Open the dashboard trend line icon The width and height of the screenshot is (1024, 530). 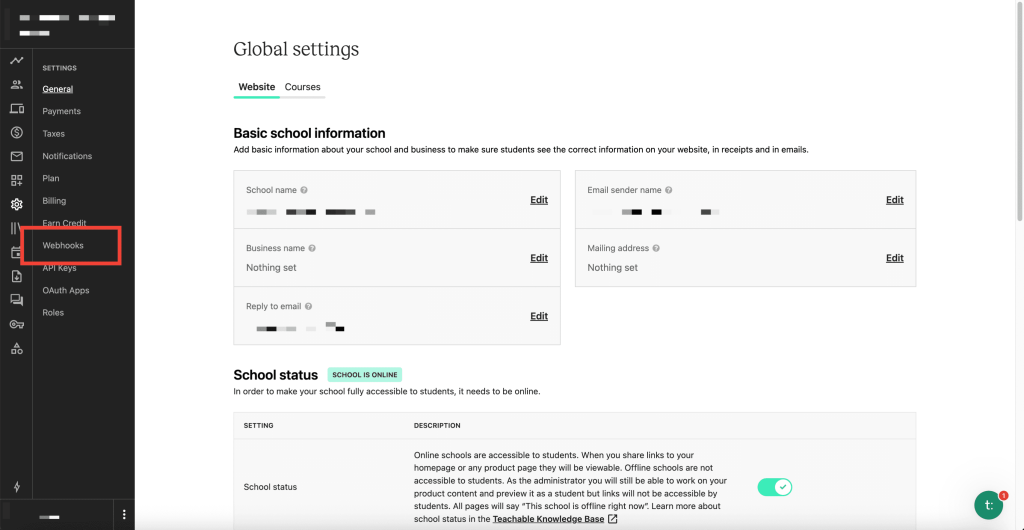click(x=16, y=61)
